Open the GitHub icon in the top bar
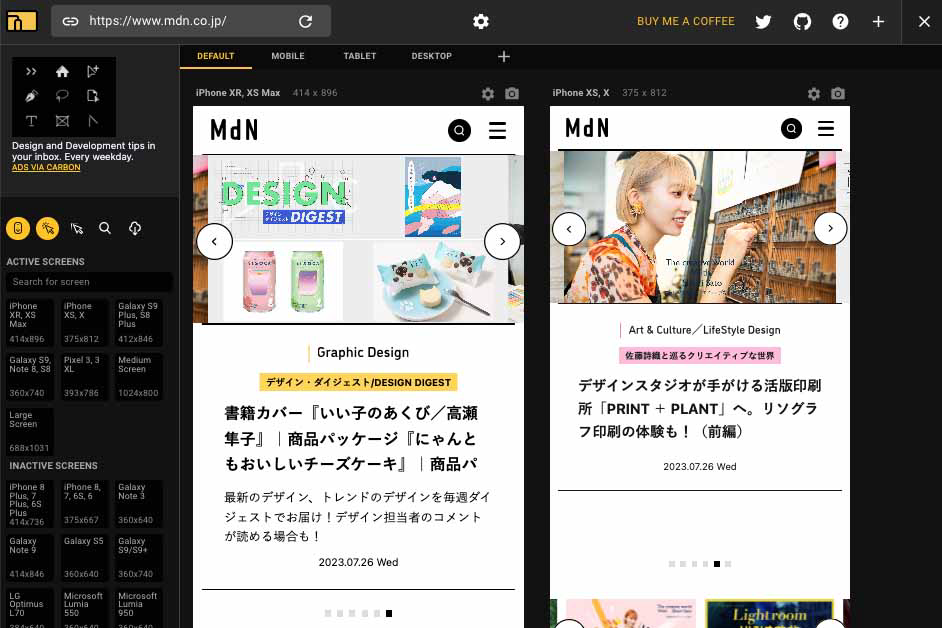This screenshot has width=942, height=628. click(x=802, y=21)
